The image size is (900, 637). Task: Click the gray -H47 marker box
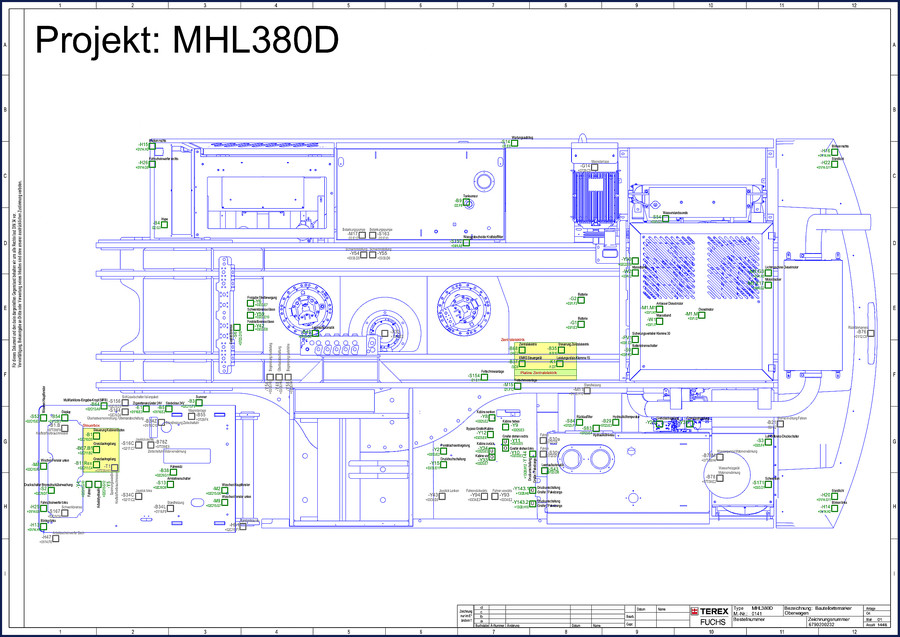click(x=56, y=538)
